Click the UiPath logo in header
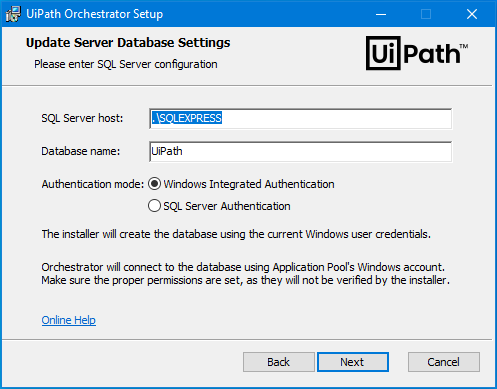This screenshot has width=497, height=389. [x=417, y=53]
